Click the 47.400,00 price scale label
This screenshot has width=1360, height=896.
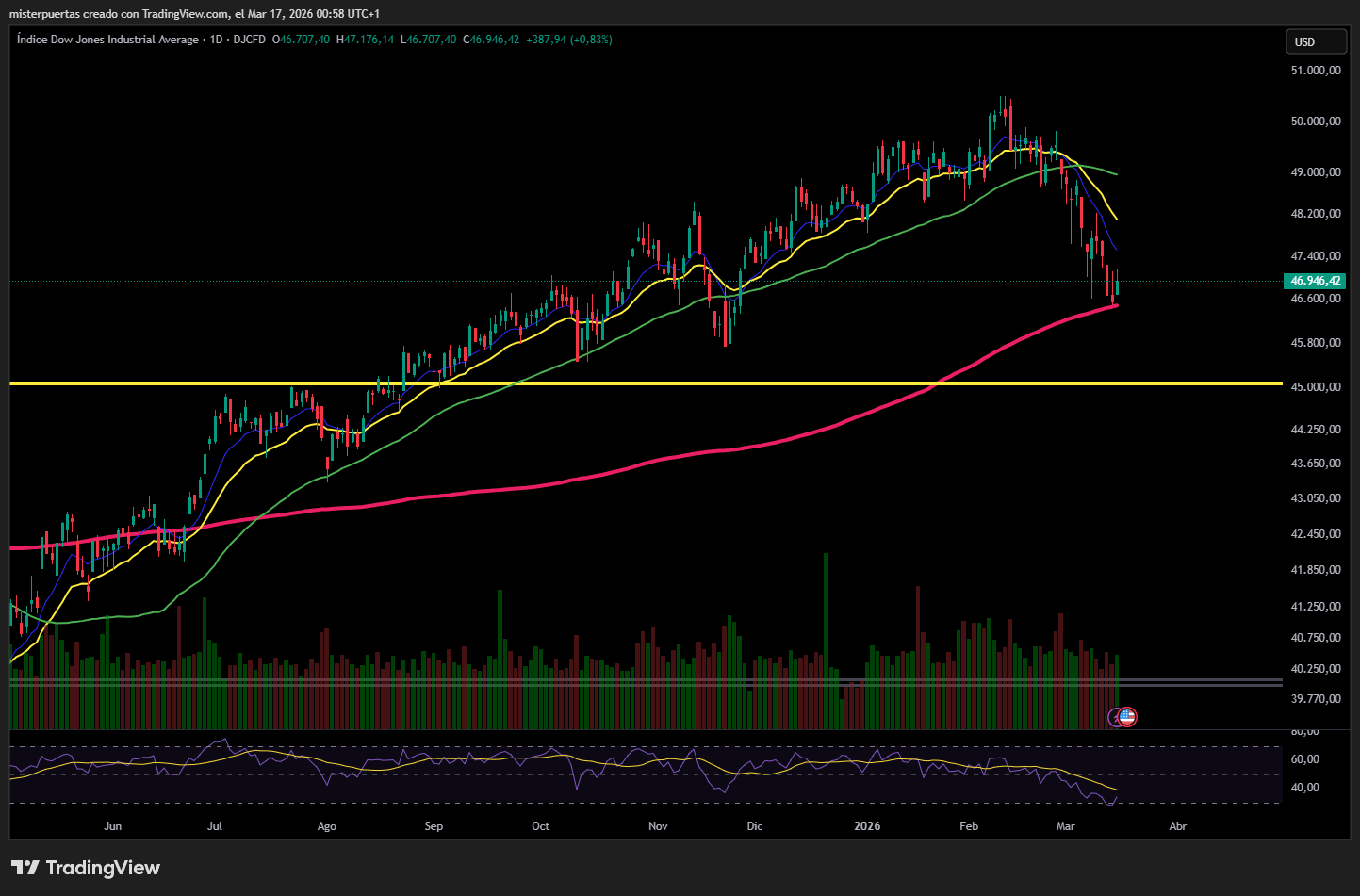[1316, 256]
